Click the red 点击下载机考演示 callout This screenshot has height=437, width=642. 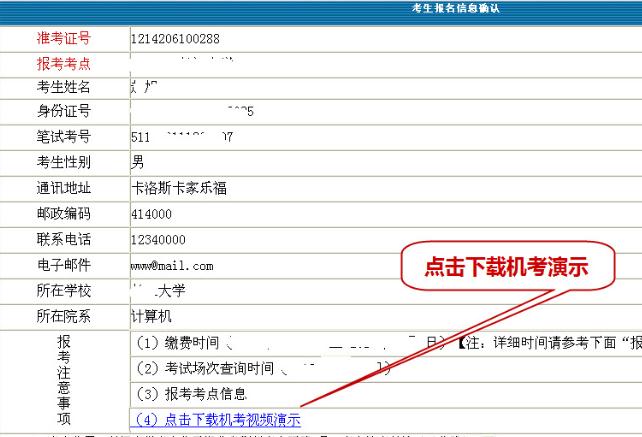click(505, 267)
